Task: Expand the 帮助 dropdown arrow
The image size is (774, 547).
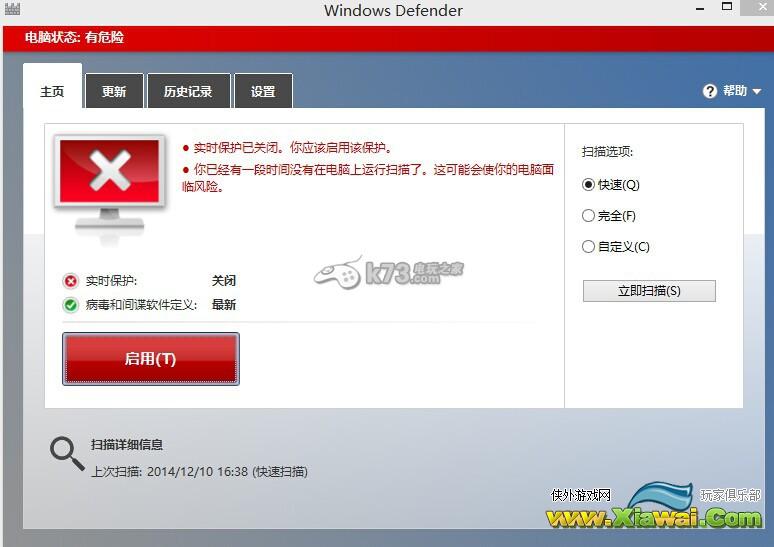Action: [756, 91]
